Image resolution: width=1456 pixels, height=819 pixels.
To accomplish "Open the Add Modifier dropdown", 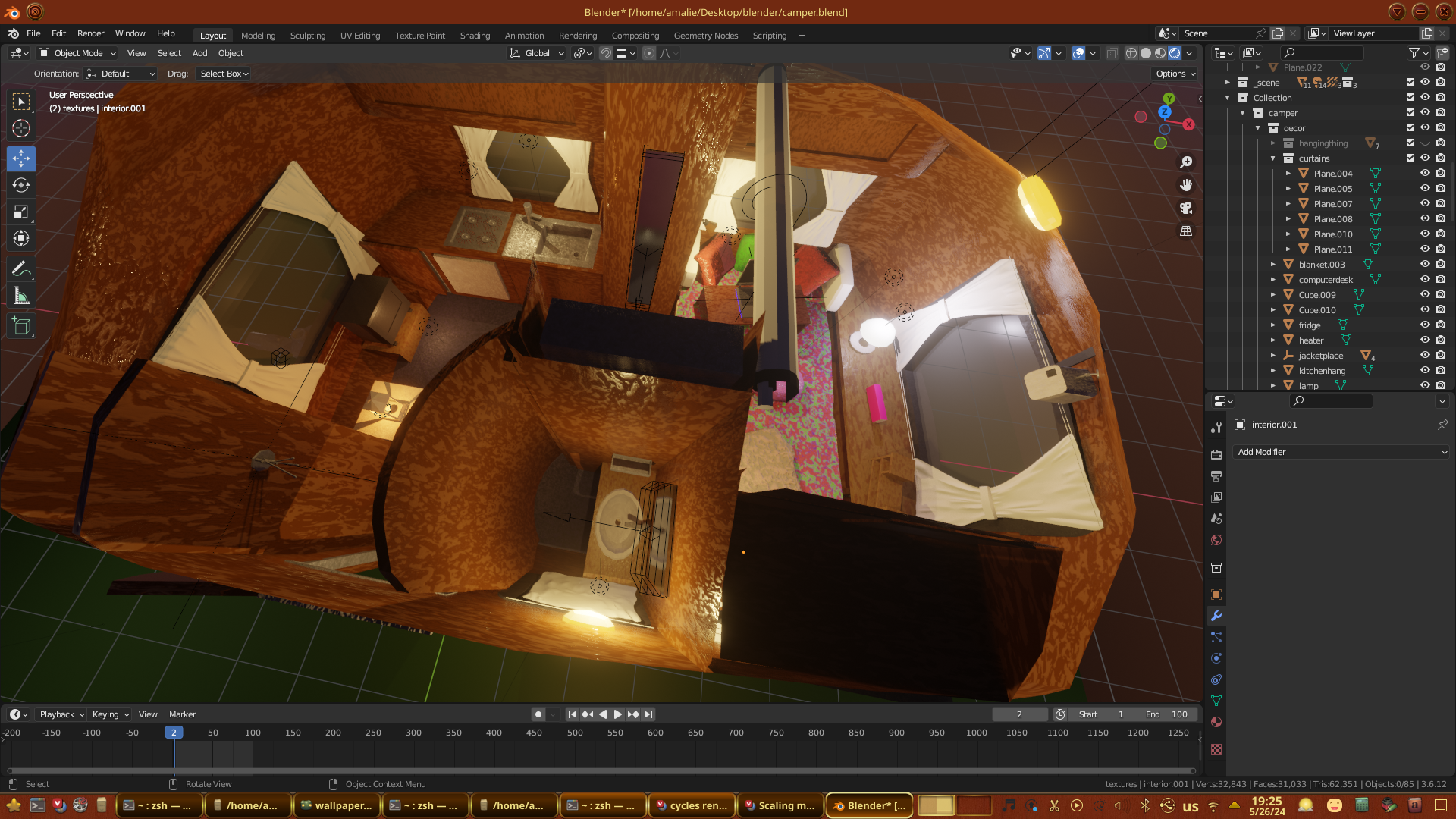I will pyautogui.click(x=1341, y=452).
